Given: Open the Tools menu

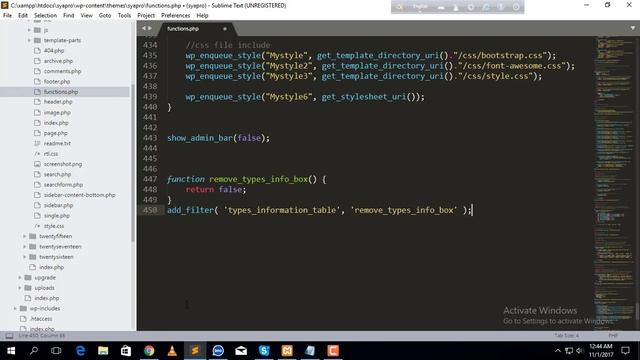Looking at the screenshot, I should click(x=124, y=16).
